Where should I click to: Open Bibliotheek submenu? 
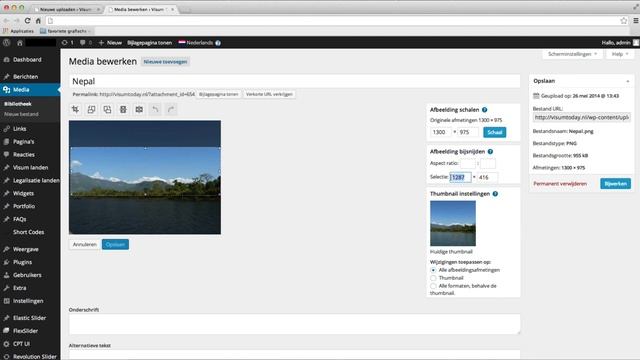(x=18, y=104)
